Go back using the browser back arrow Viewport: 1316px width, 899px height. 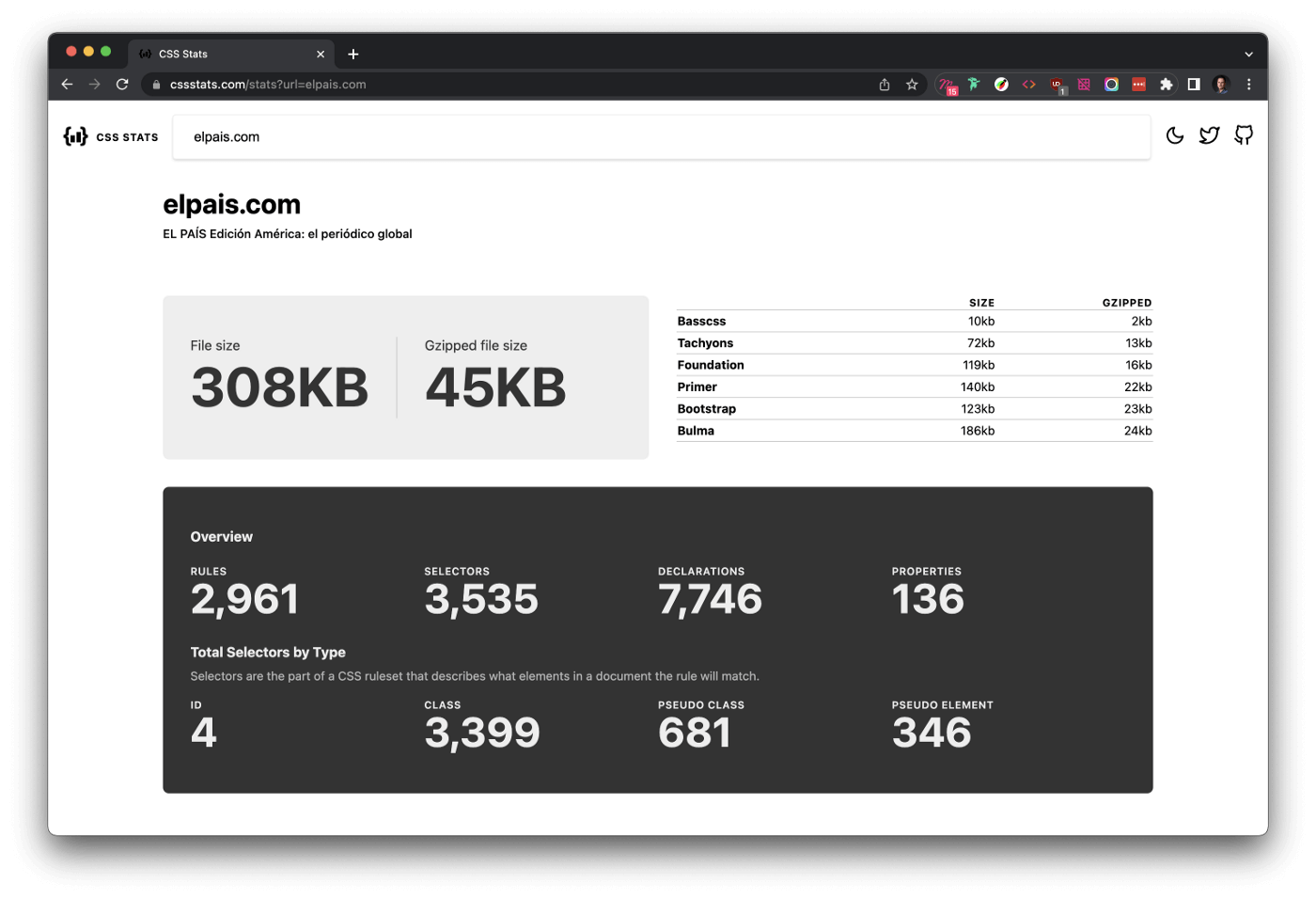(x=67, y=85)
